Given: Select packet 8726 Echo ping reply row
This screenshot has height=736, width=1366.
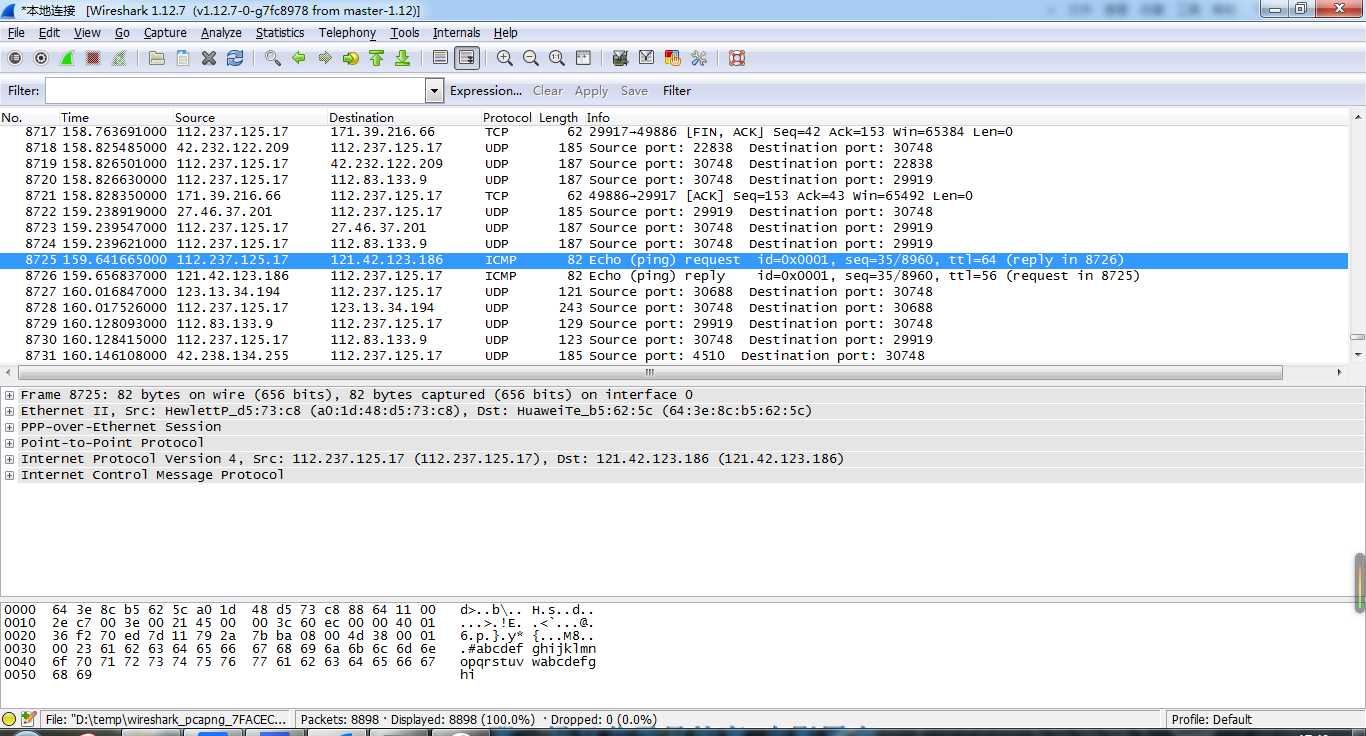Looking at the screenshot, I should (x=675, y=276).
